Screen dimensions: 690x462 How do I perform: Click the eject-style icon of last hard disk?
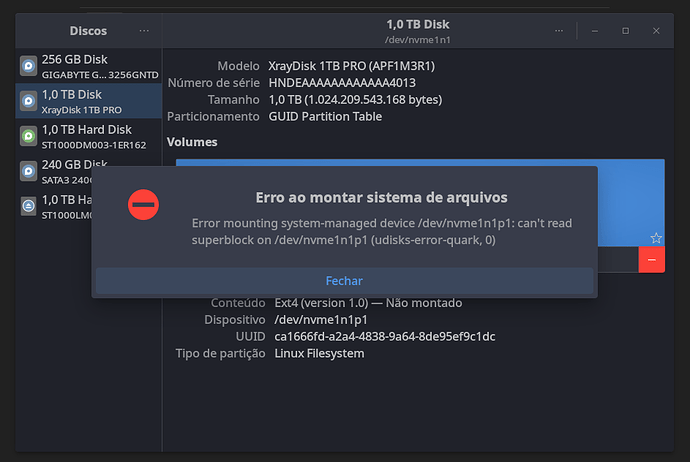coord(29,206)
